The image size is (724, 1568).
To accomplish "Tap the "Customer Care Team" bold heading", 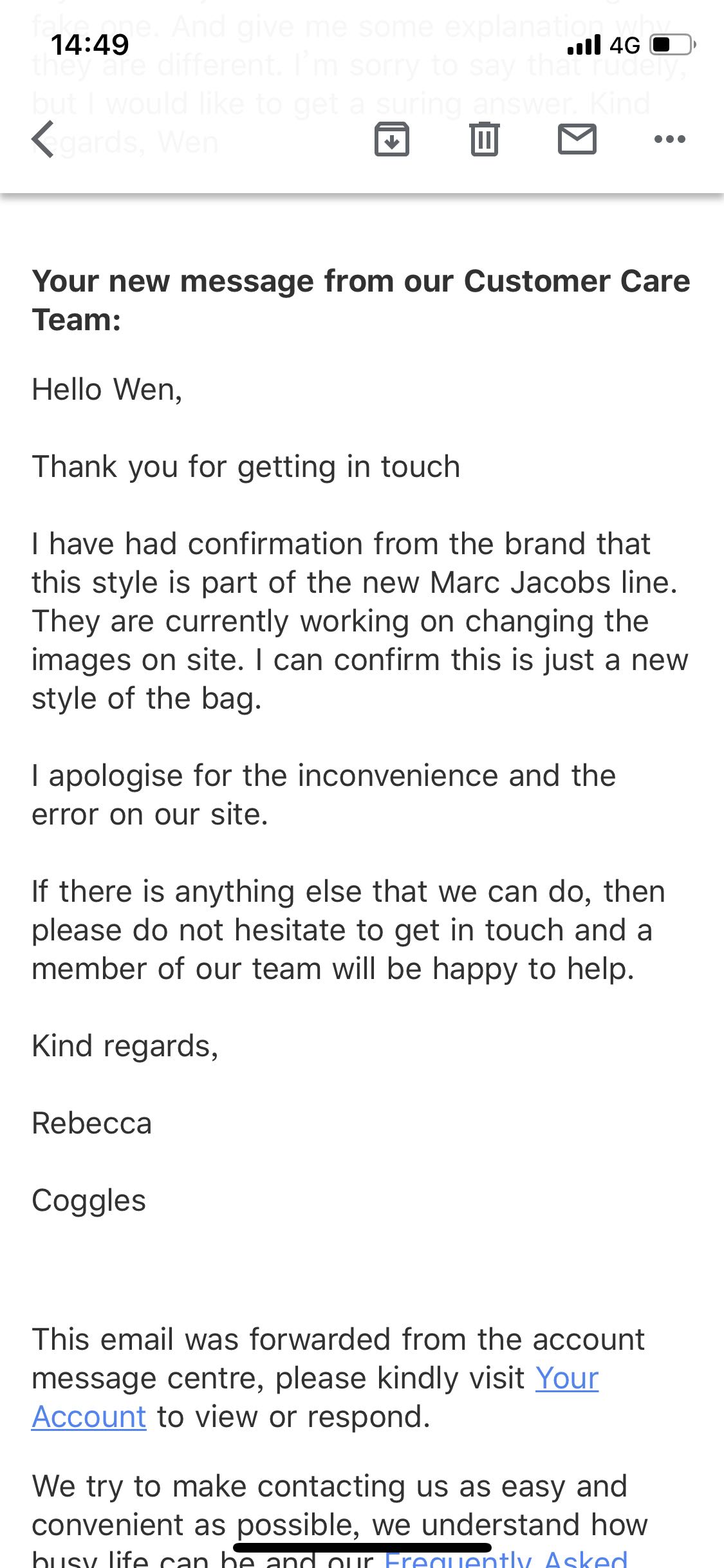I will pos(360,301).
